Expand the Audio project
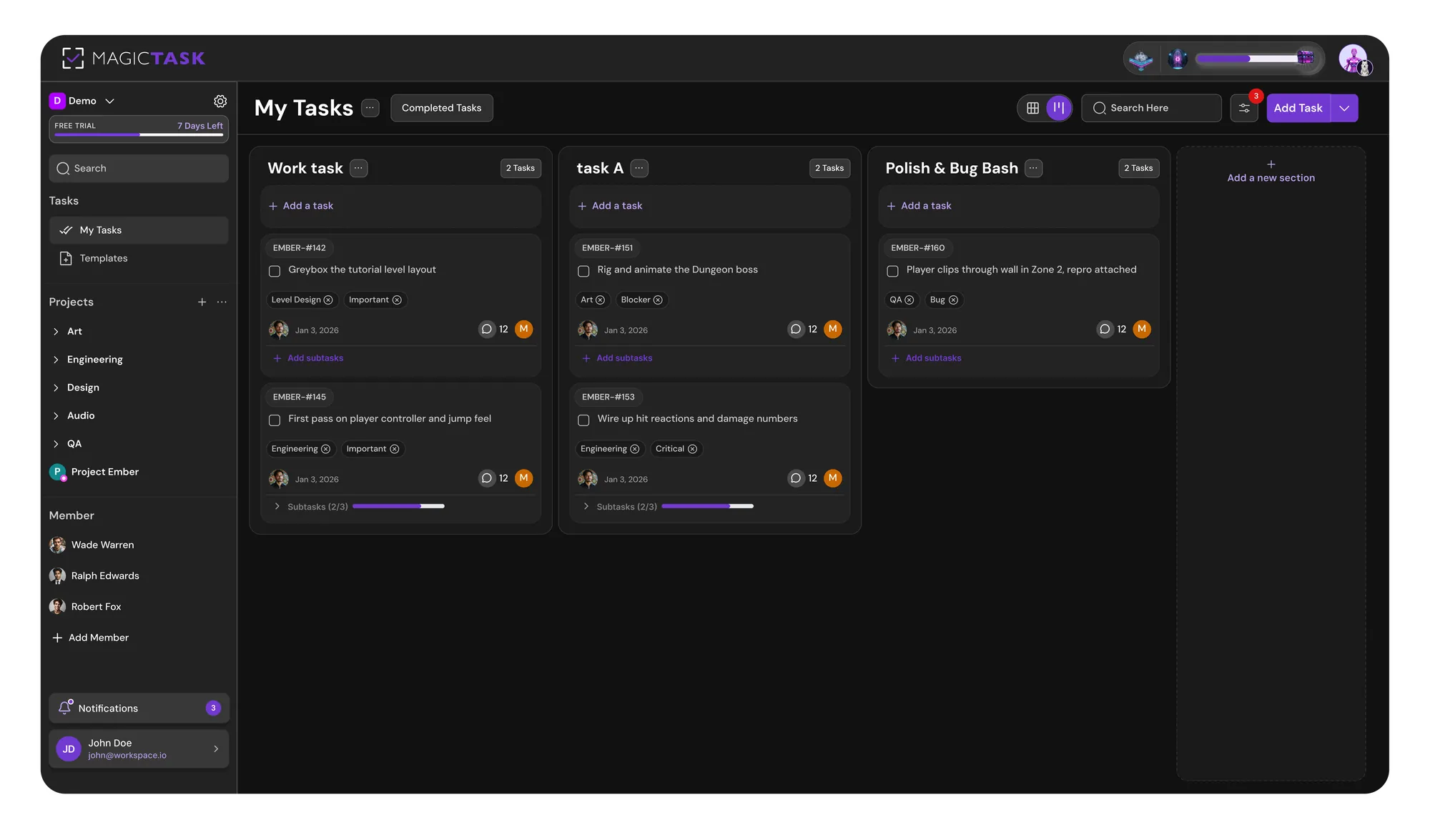Screen dimensions: 1430x840 pyautogui.click(x=56, y=416)
